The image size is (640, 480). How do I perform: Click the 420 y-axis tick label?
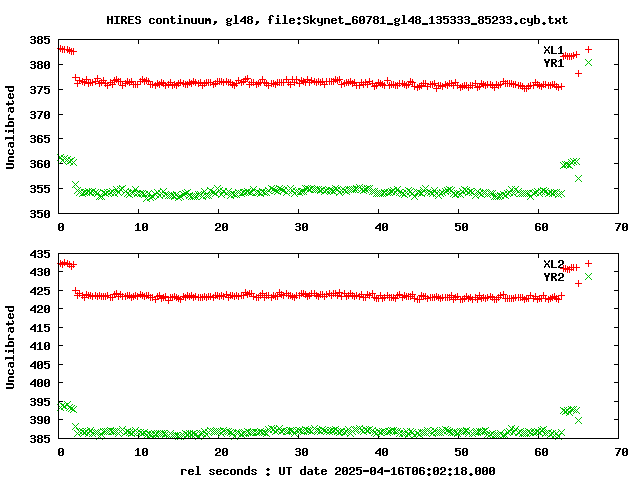pyautogui.click(x=40, y=309)
